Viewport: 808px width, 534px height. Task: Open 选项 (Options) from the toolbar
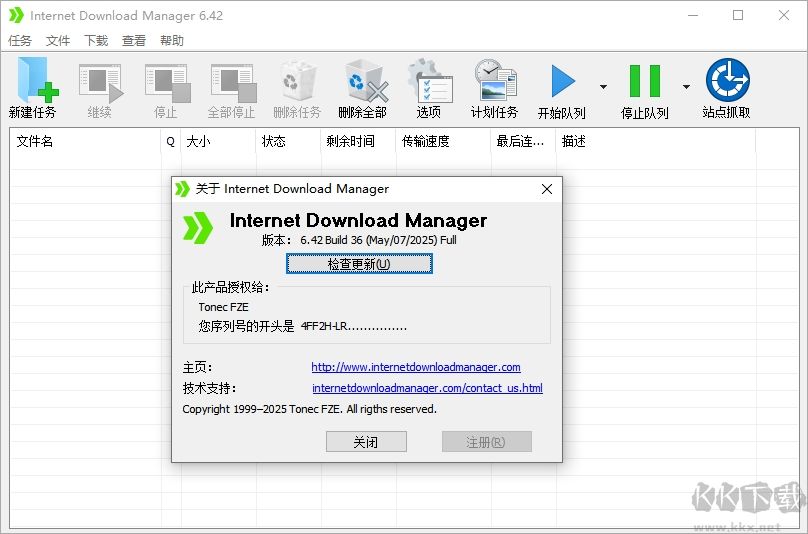point(429,82)
